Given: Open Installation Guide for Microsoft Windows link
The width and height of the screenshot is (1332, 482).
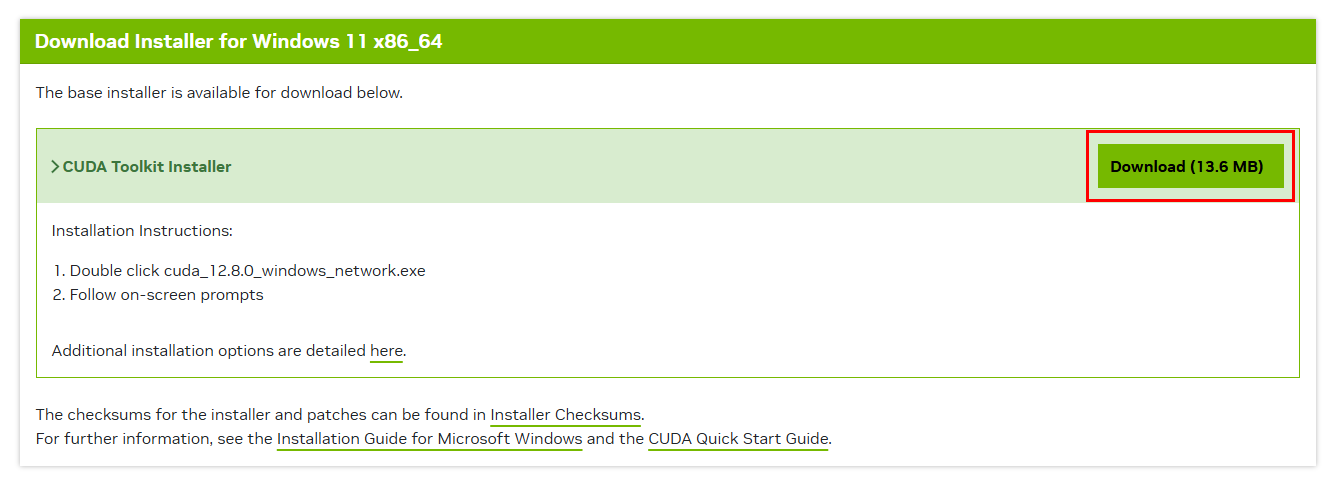Looking at the screenshot, I should click(x=429, y=439).
